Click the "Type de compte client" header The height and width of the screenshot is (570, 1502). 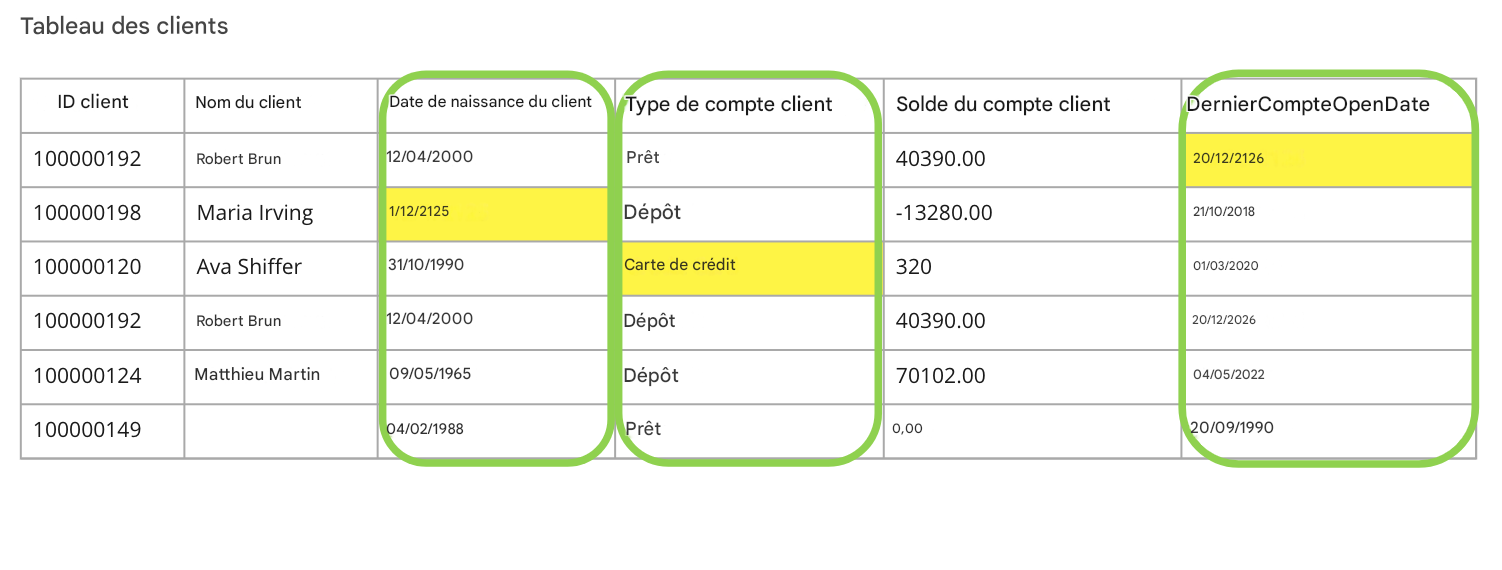[x=729, y=104]
